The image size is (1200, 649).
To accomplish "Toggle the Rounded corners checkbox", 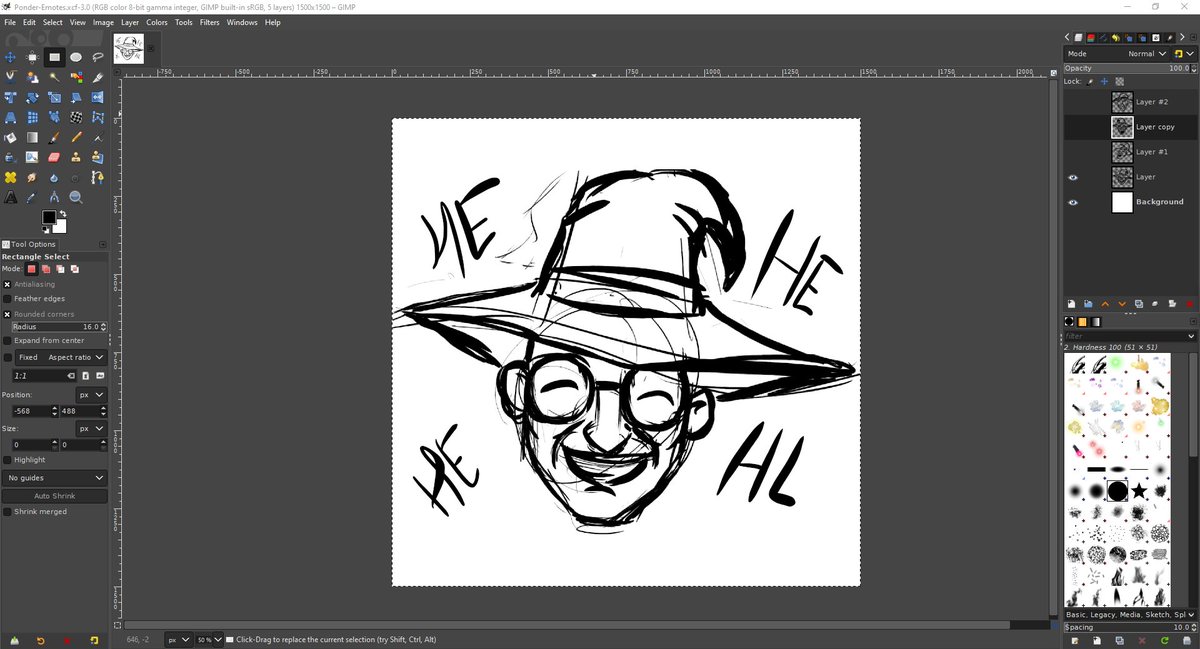I will (x=7, y=314).
